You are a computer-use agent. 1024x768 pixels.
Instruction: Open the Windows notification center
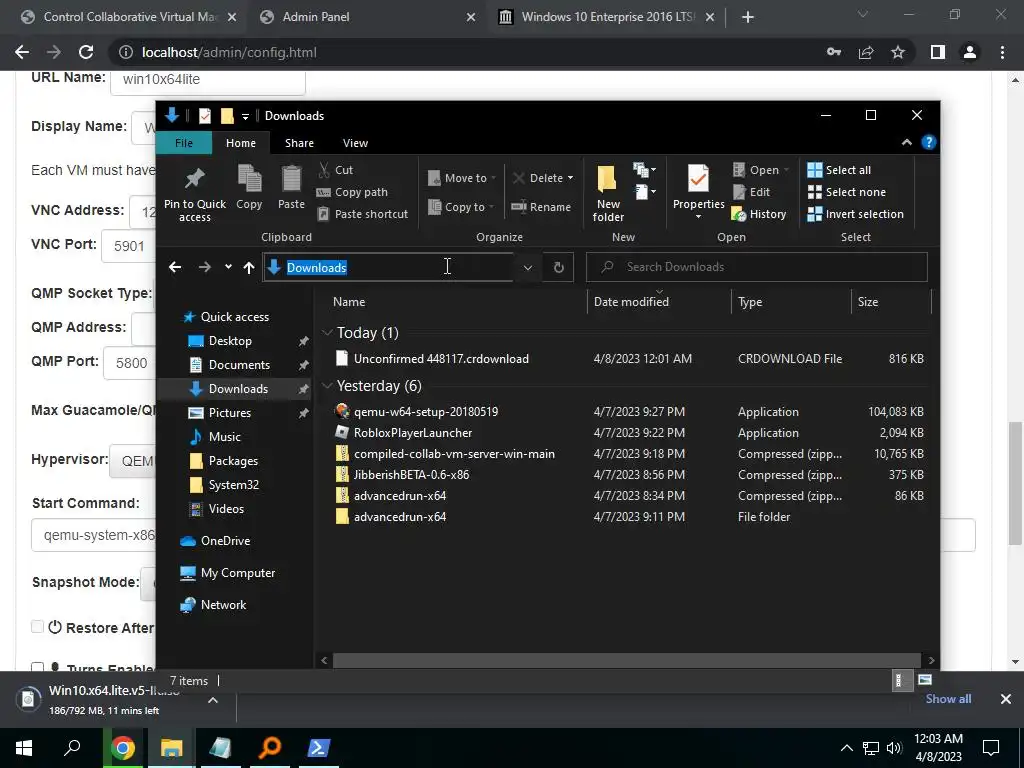(x=991, y=748)
